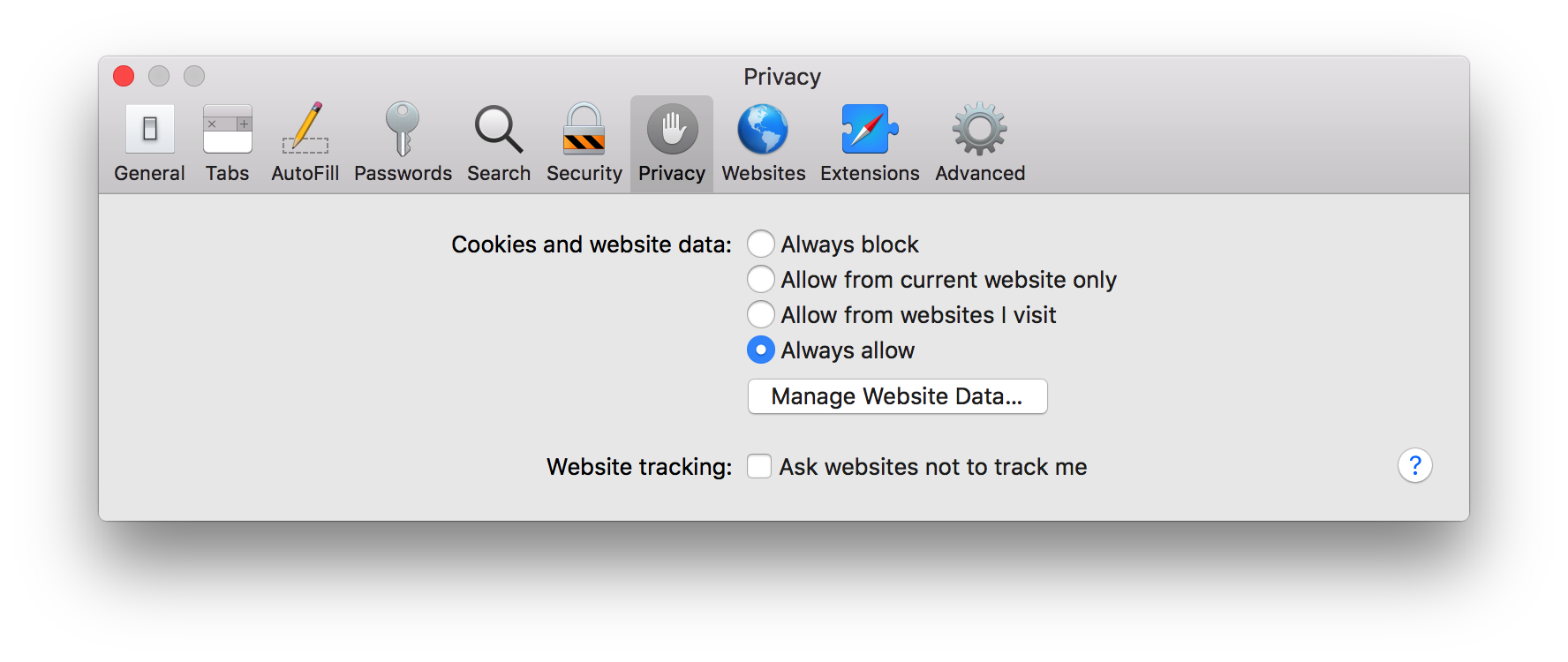1568x662 pixels.
Task: Select Allow from websites I visit
Action: (761, 314)
